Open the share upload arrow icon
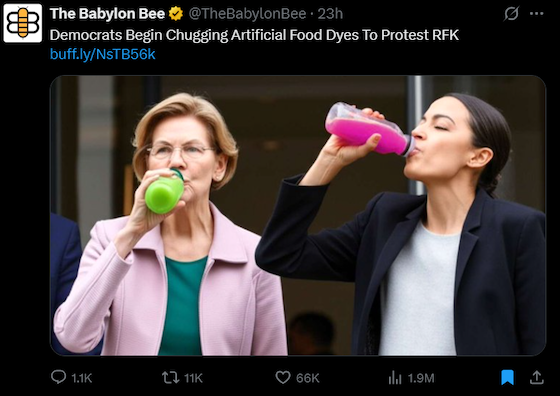Image resolution: width=560 pixels, height=396 pixels. pyautogui.click(x=536, y=377)
